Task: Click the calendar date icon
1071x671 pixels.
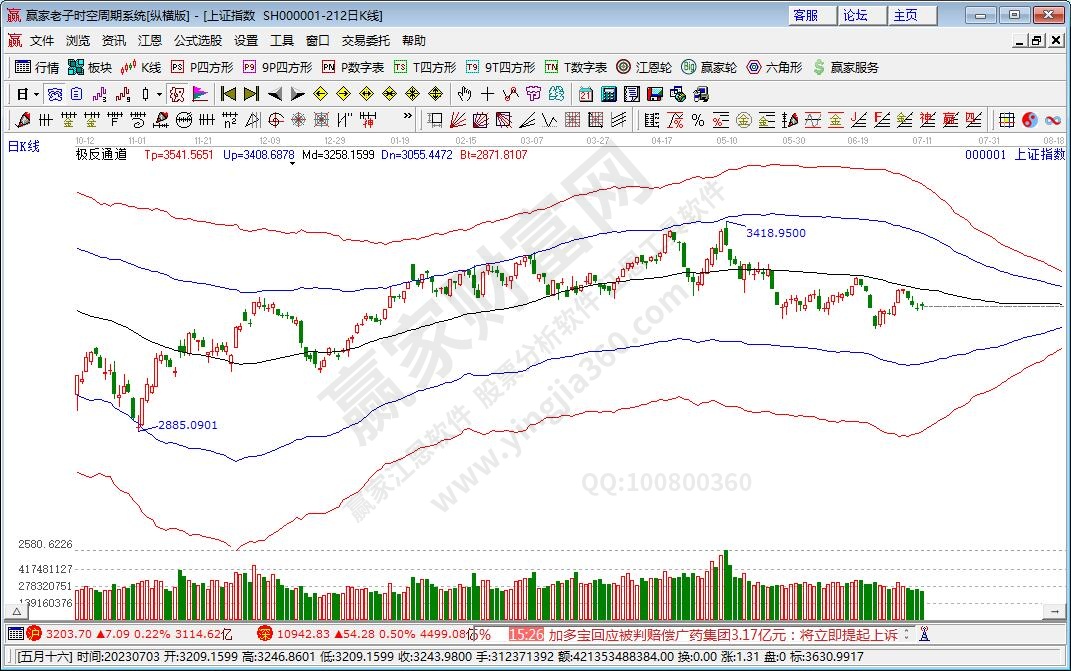Action: (585, 94)
